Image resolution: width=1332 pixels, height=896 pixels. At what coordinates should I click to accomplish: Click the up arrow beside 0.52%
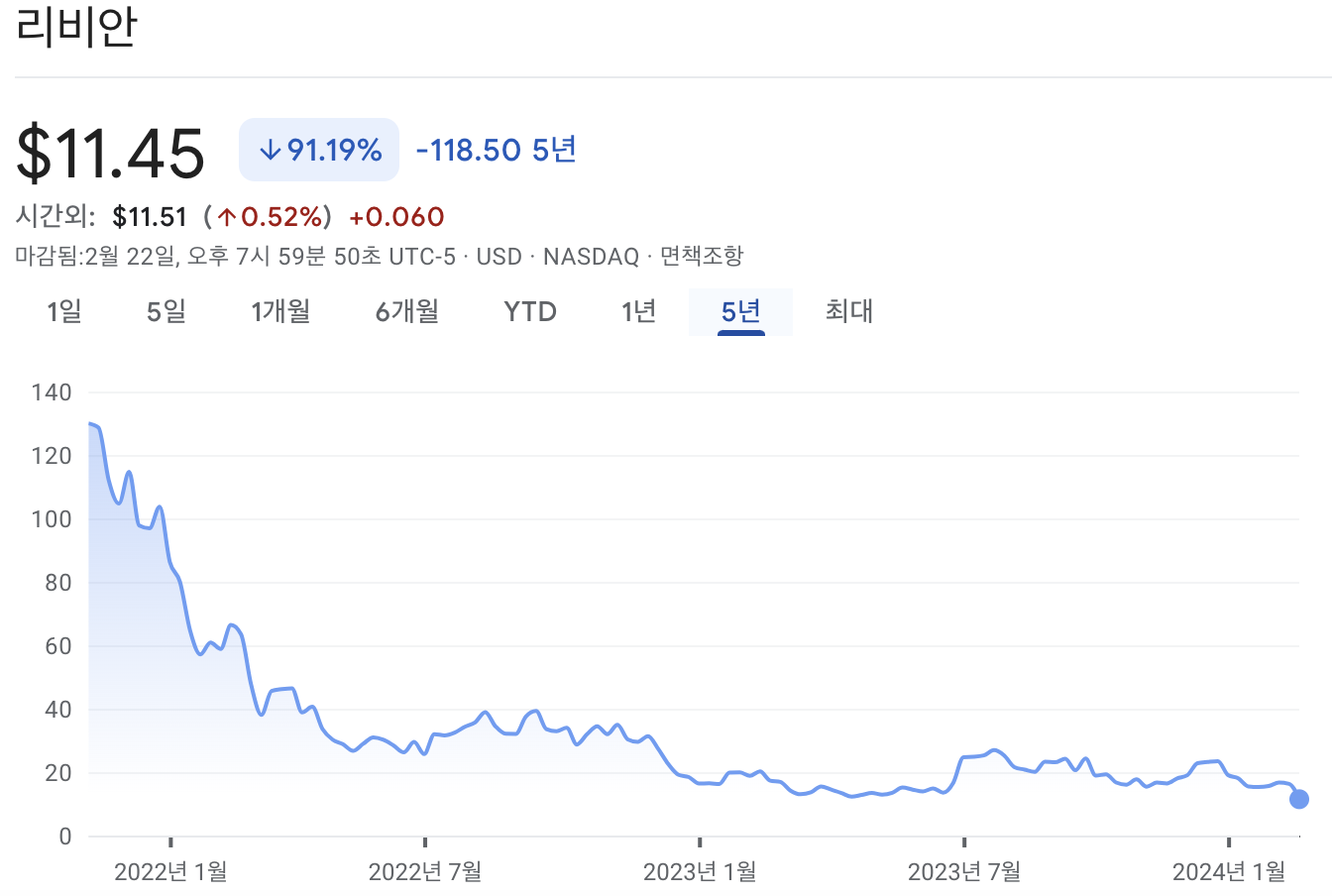click(227, 217)
